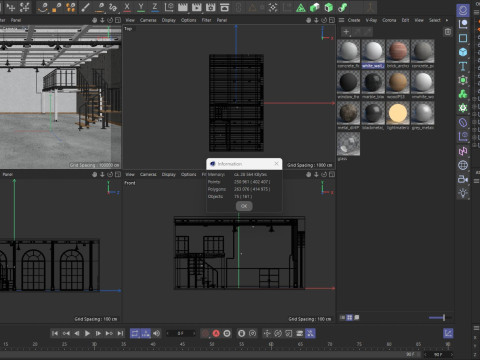Toggle the loop playback button
The image size is (480, 360).
point(135,333)
